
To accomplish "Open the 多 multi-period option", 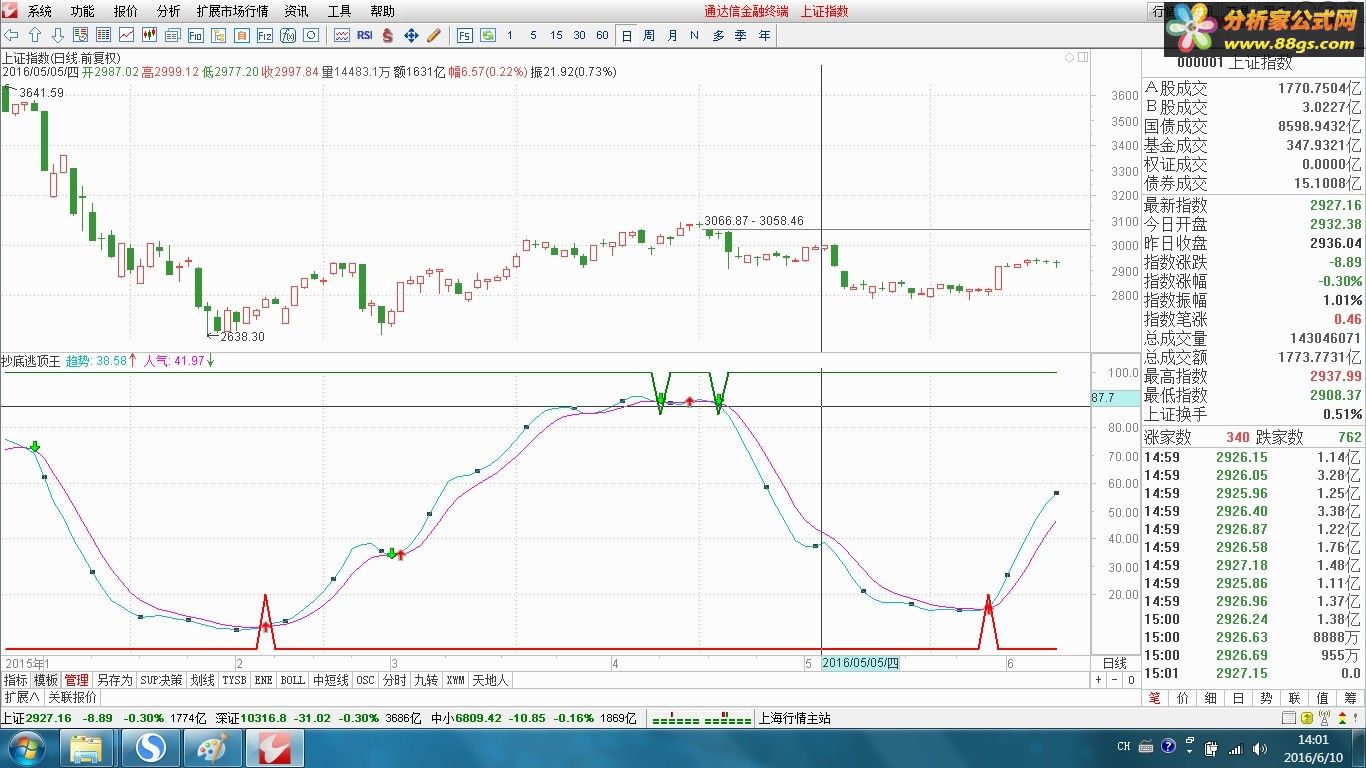I will pyautogui.click(x=718, y=35).
